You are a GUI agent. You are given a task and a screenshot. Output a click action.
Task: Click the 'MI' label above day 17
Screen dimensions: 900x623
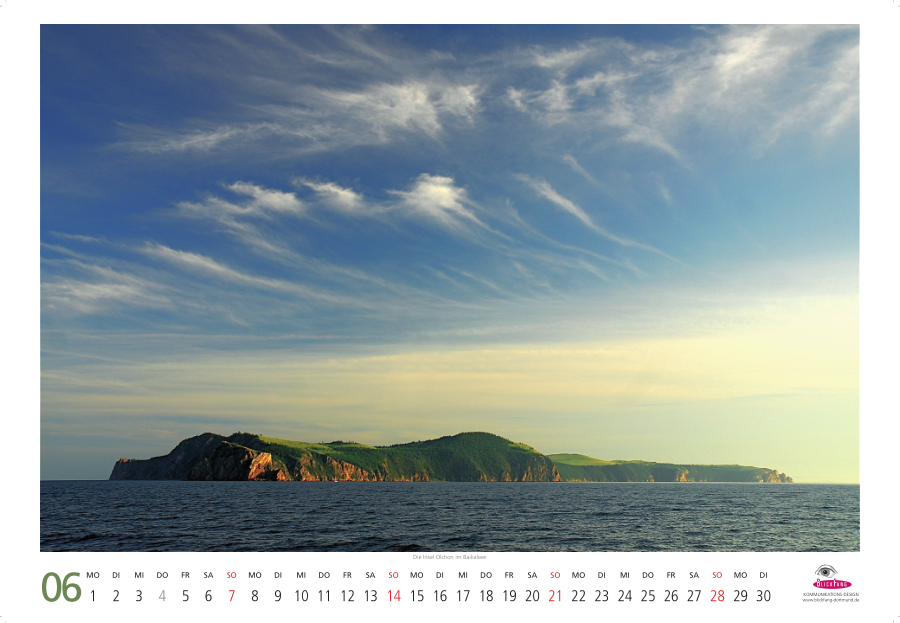[463, 575]
